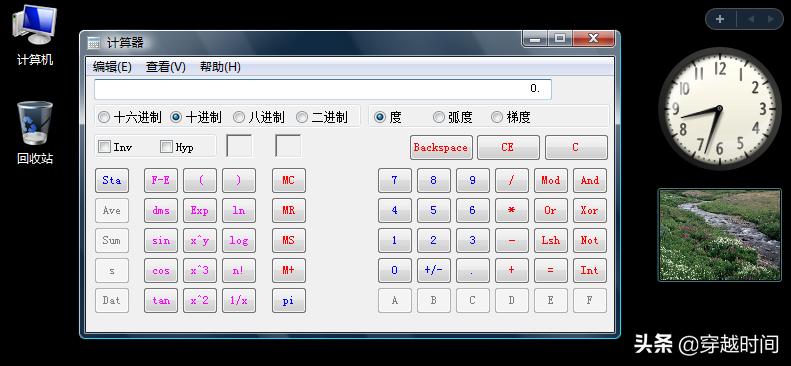Click the dms button
791x366 pixels.
[160, 211]
